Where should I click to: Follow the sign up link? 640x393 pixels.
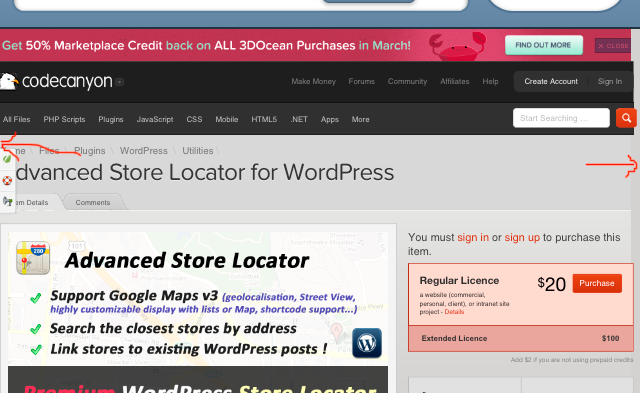(x=522, y=238)
